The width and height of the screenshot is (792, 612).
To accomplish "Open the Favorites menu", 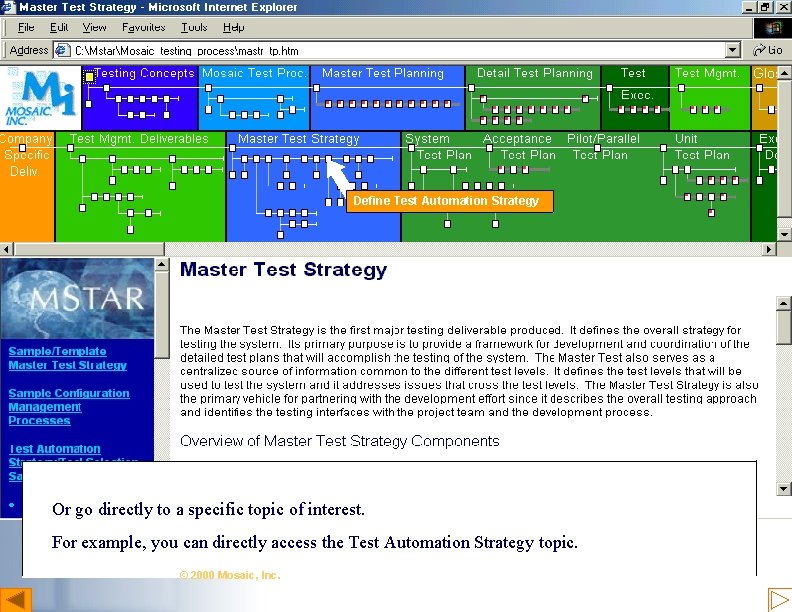I will pyautogui.click(x=143, y=27).
